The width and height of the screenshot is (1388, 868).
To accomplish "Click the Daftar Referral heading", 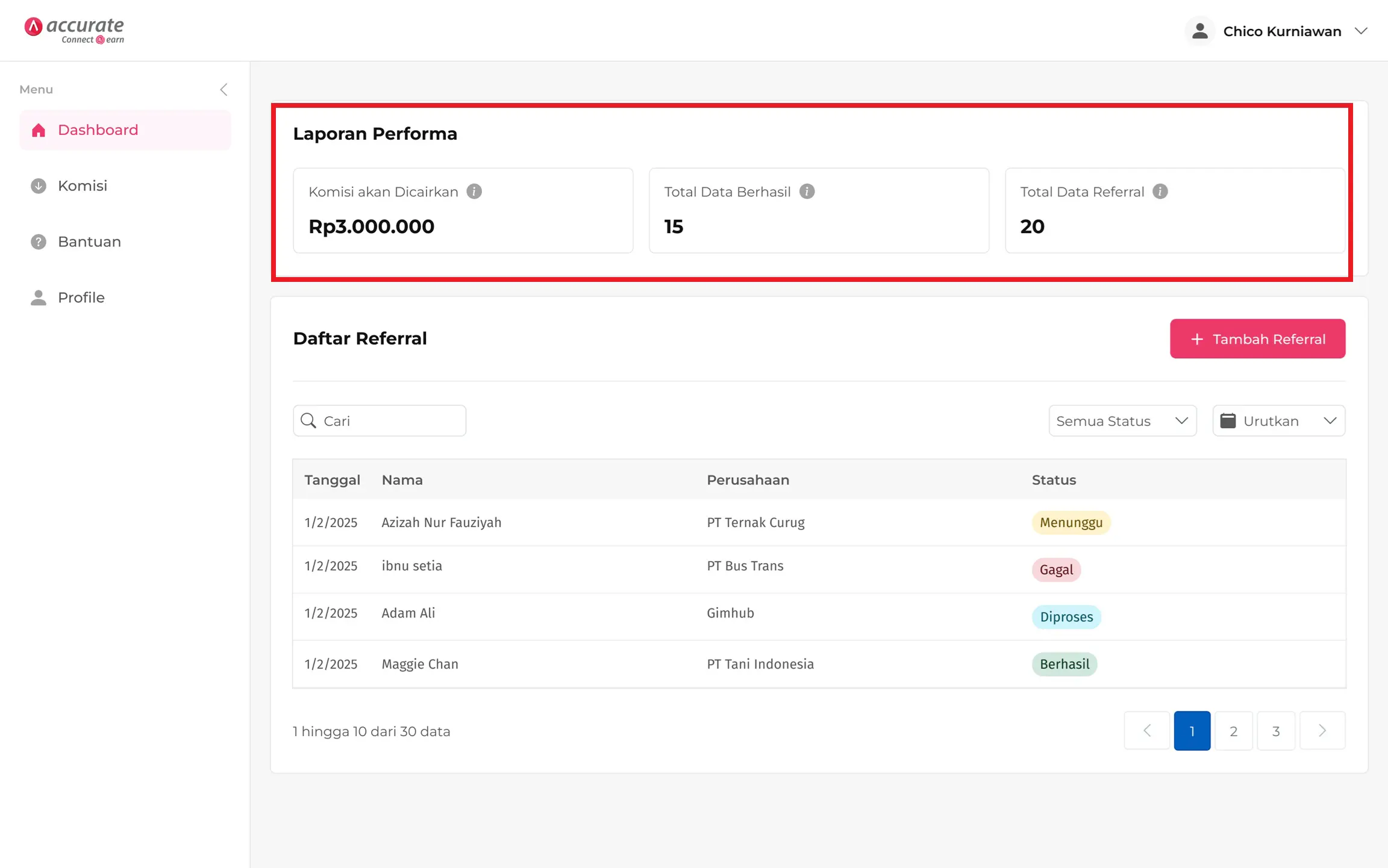I will point(360,339).
